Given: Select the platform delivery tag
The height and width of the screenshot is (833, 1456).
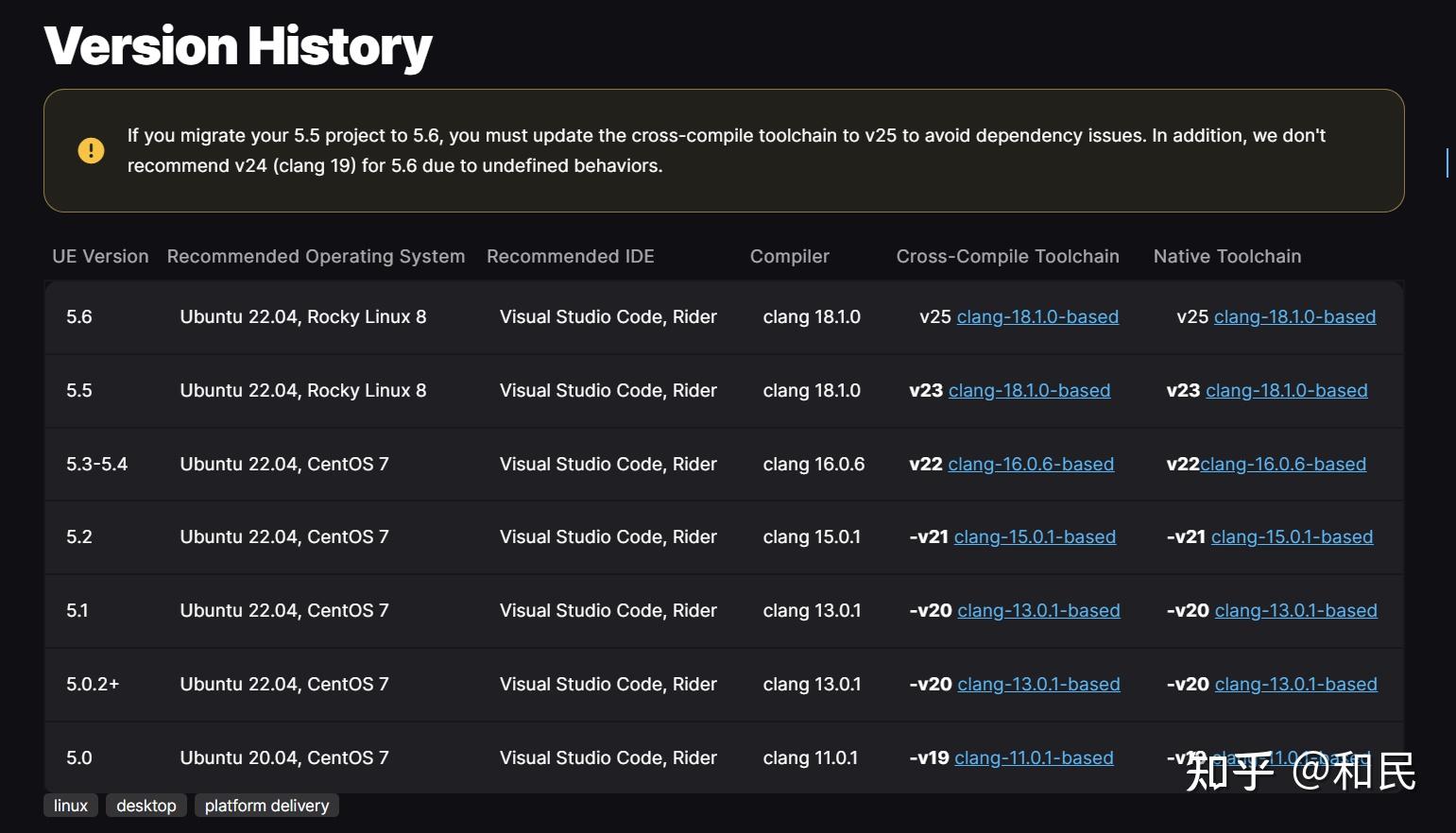Looking at the screenshot, I should (x=266, y=806).
